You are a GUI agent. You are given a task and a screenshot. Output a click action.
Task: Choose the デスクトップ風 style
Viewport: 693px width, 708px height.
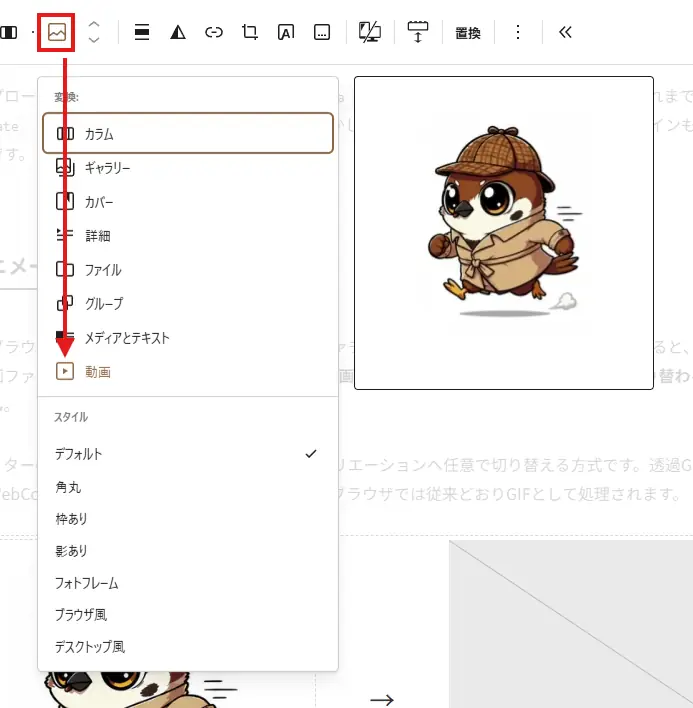pos(188,647)
